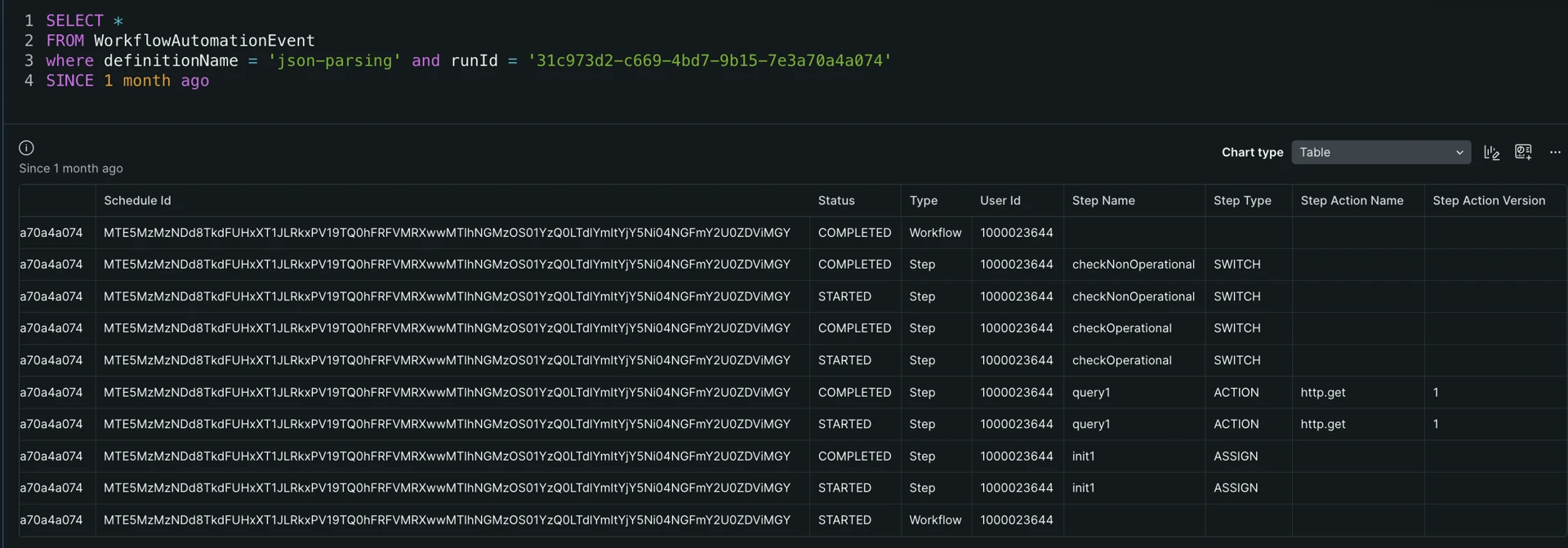
Task: Click the runId string value in the query
Action: [x=709, y=61]
